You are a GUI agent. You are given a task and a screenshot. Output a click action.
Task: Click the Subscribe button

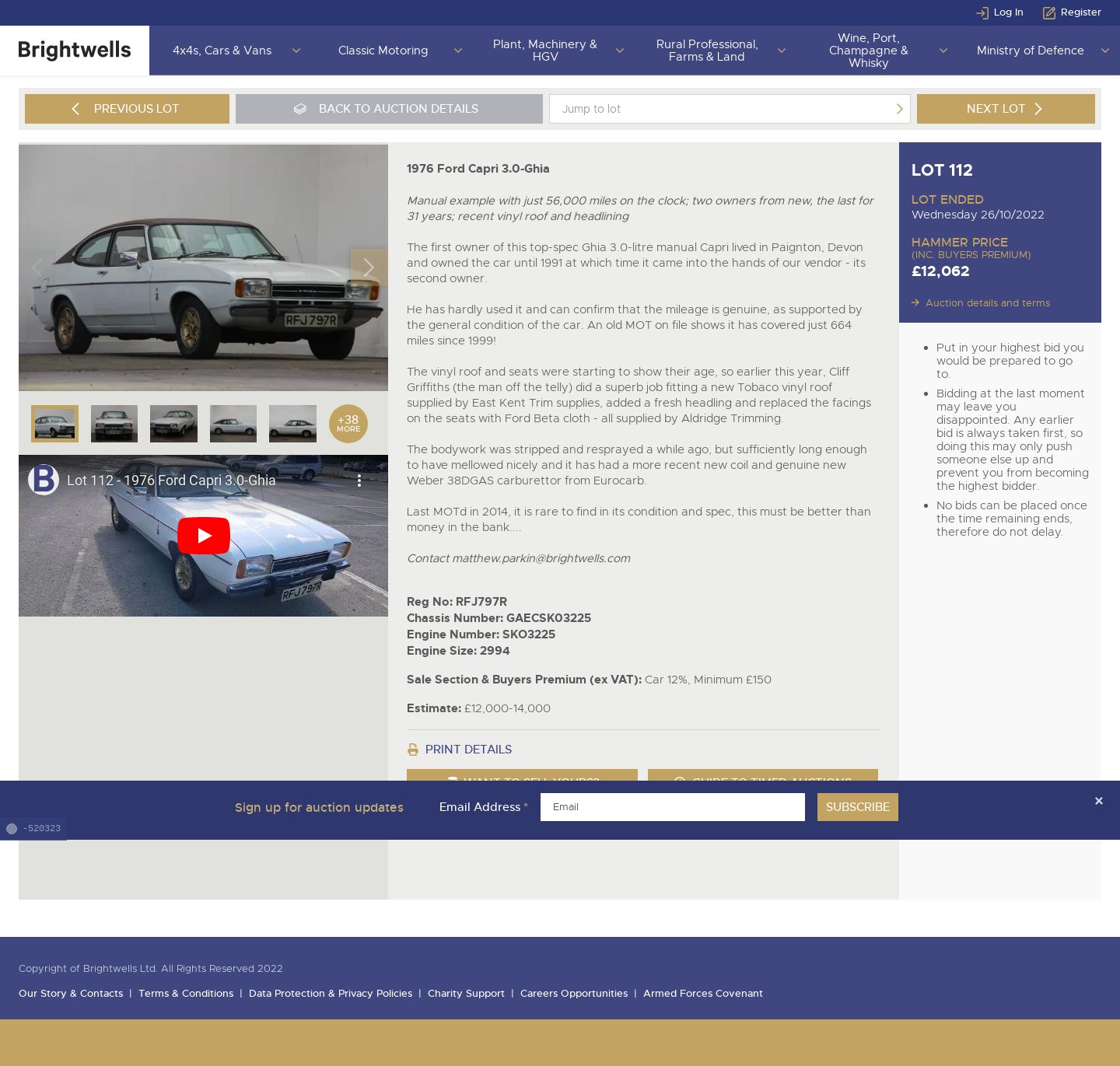858,807
